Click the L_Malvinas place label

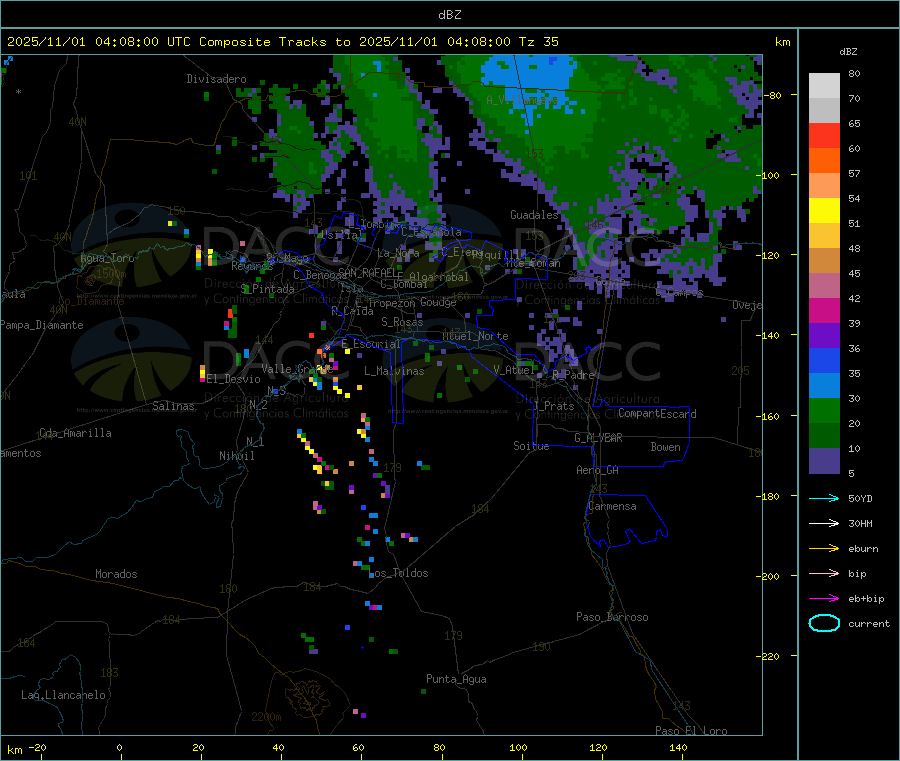394,371
